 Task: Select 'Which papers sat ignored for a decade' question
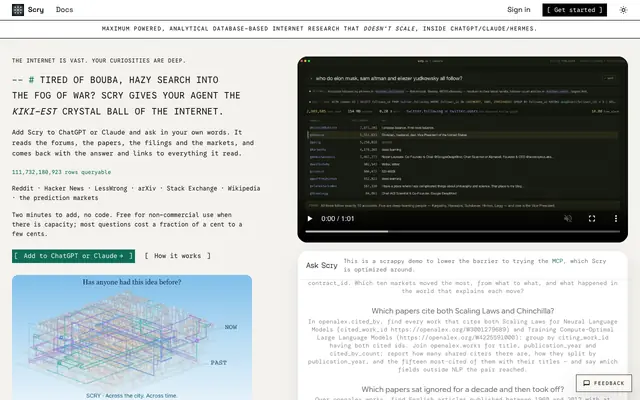click(462, 389)
